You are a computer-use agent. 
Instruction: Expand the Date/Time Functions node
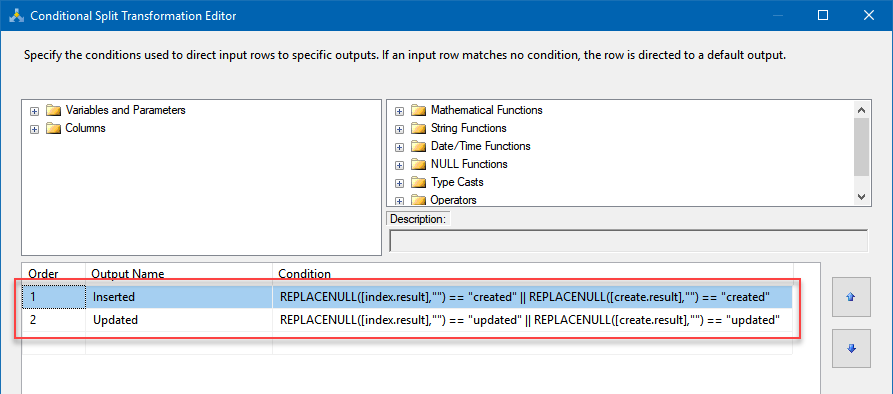[399, 147]
